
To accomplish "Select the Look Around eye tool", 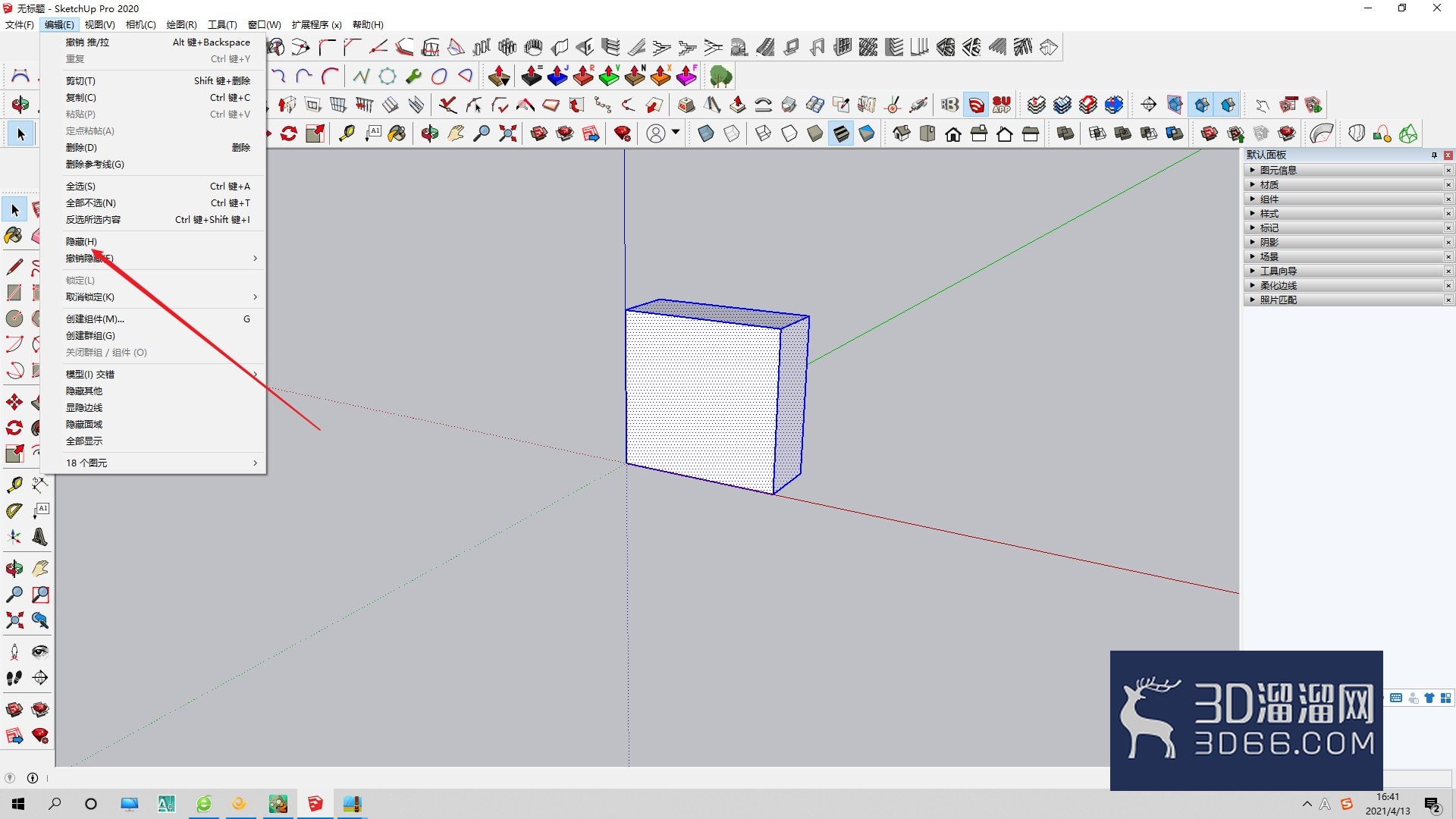I will (x=40, y=652).
